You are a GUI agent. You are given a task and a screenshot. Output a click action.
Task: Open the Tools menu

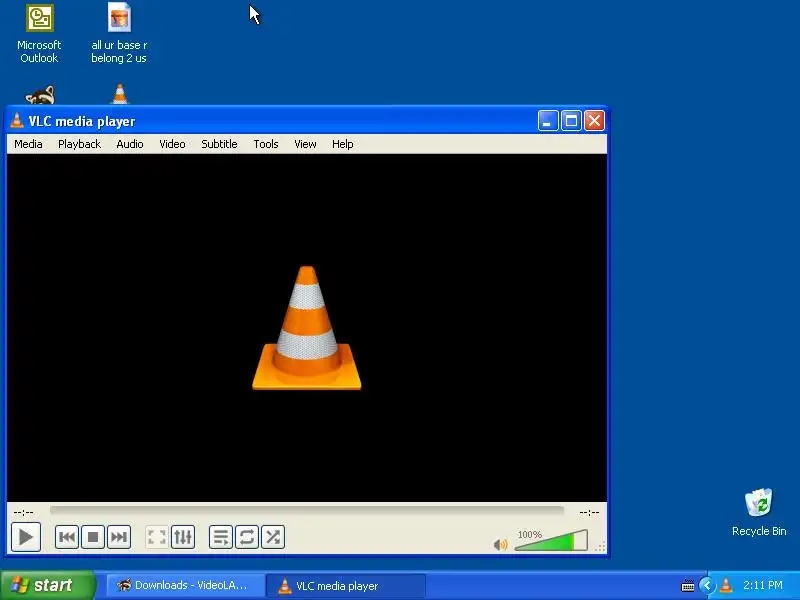pos(266,144)
